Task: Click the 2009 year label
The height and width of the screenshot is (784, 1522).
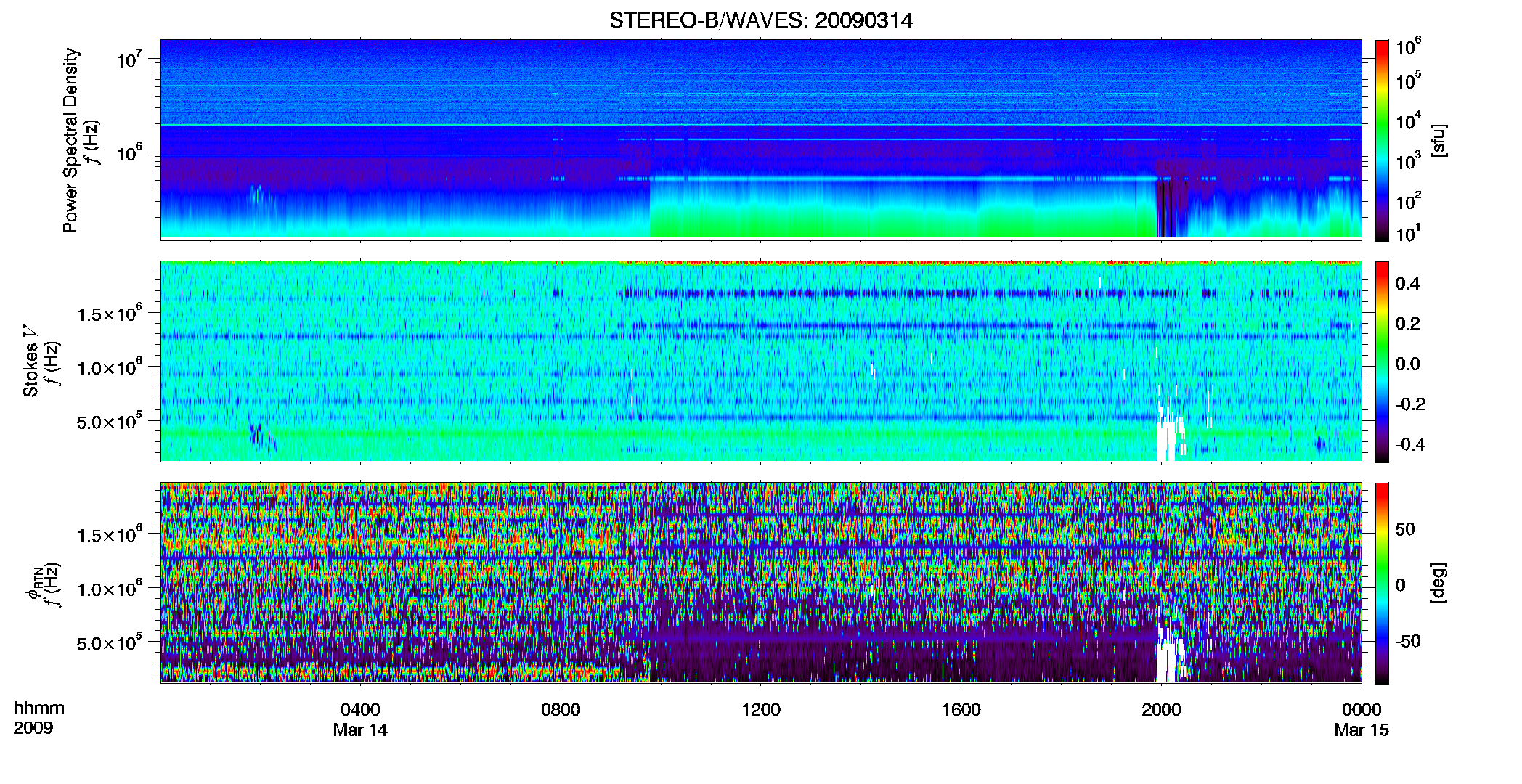Action: point(33,728)
